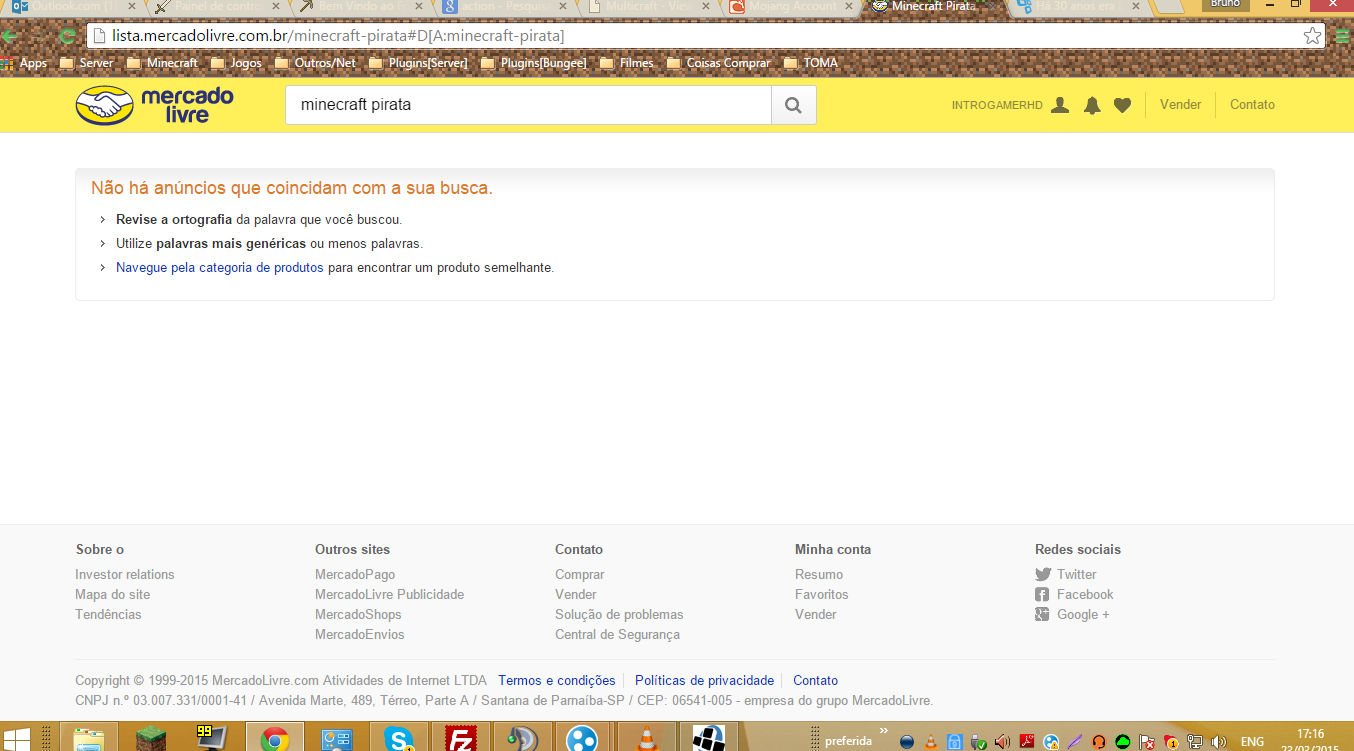Image resolution: width=1354 pixels, height=751 pixels.
Task: Open Central de Segurança footer link
Action: (617, 634)
